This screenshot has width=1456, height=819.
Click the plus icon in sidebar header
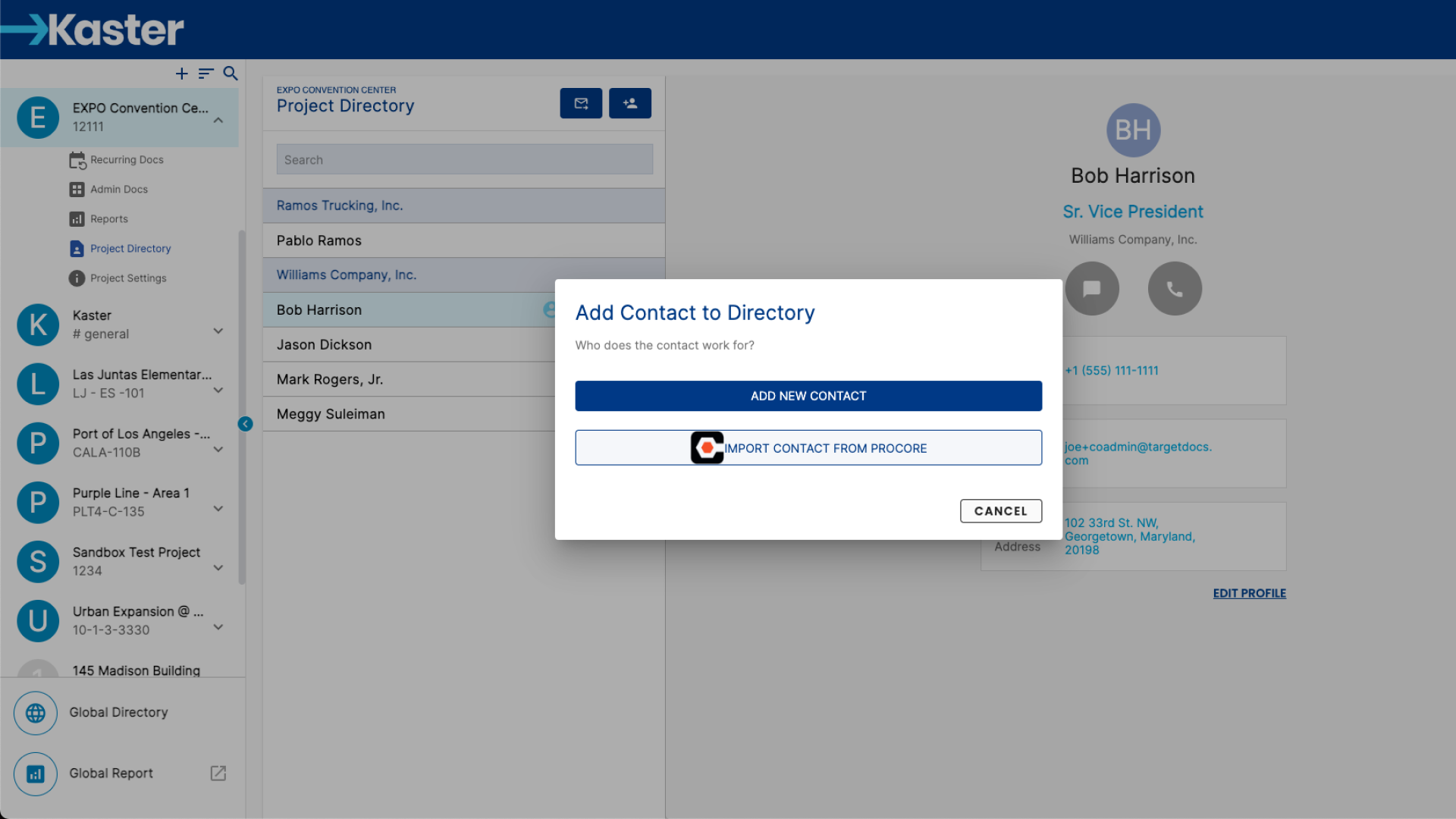pyautogui.click(x=181, y=74)
